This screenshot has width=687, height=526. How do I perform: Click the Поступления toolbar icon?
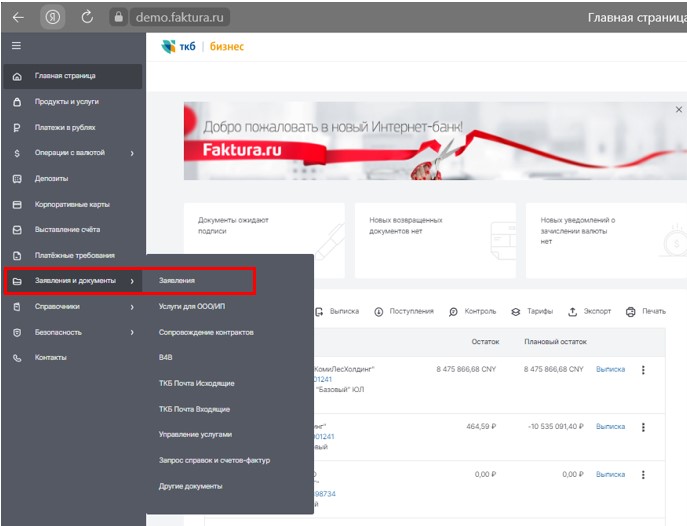pyautogui.click(x=379, y=312)
